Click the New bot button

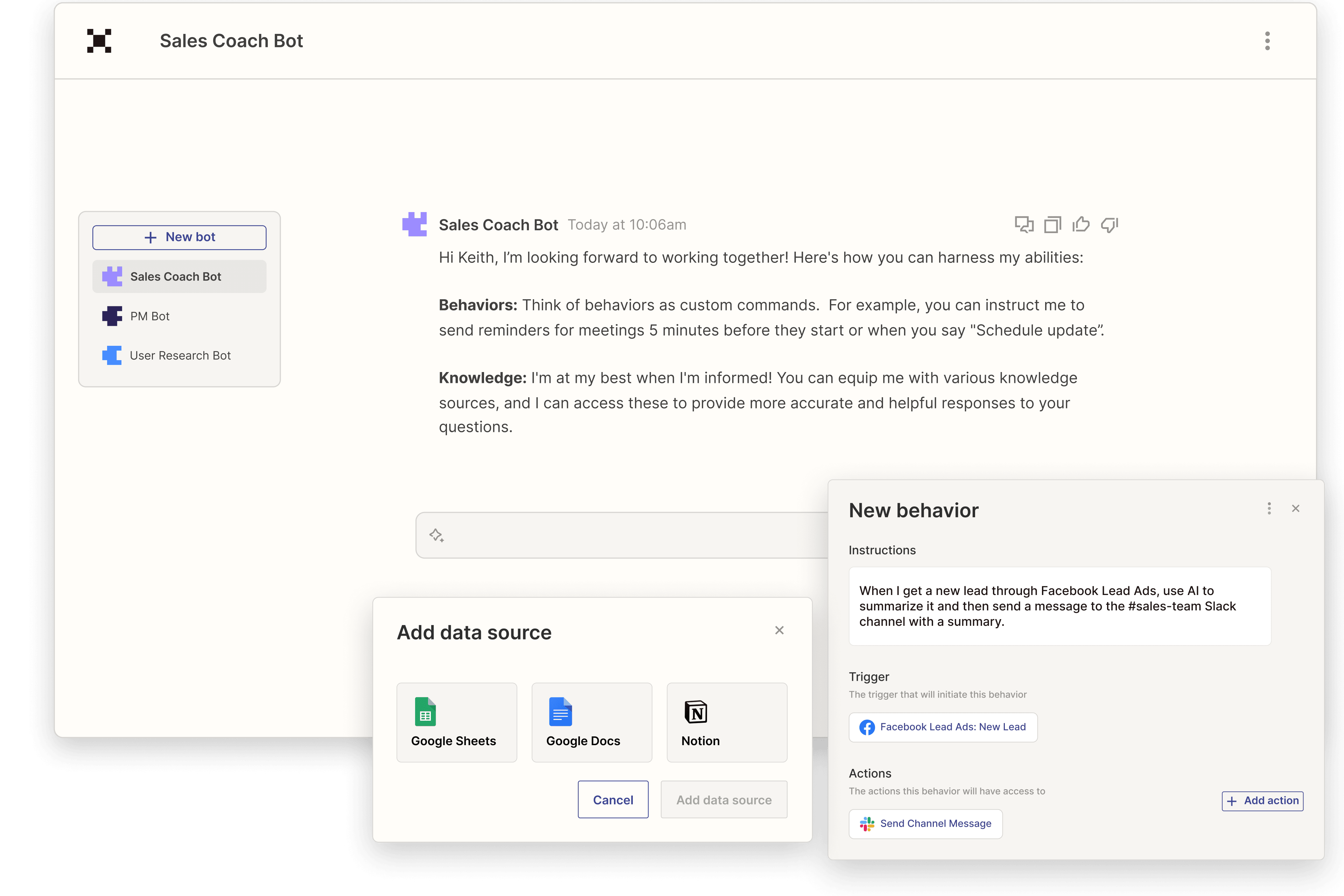point(180,237)
